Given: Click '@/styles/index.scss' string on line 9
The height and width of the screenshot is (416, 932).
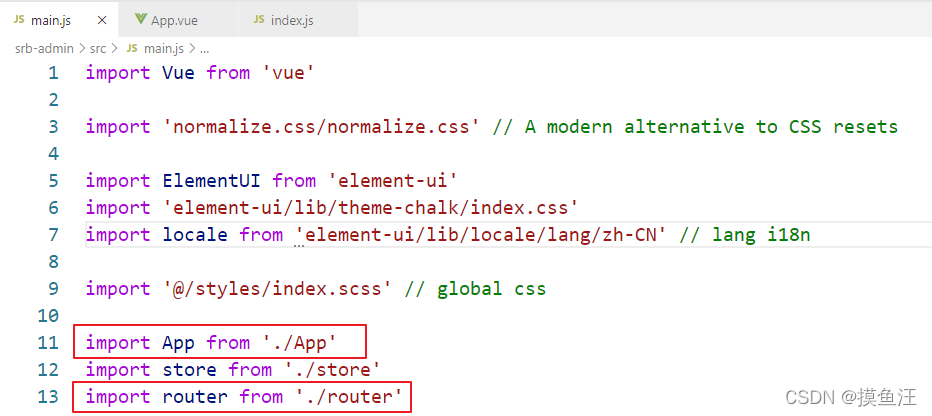Looking at the screenshot, I should point(277,289).
